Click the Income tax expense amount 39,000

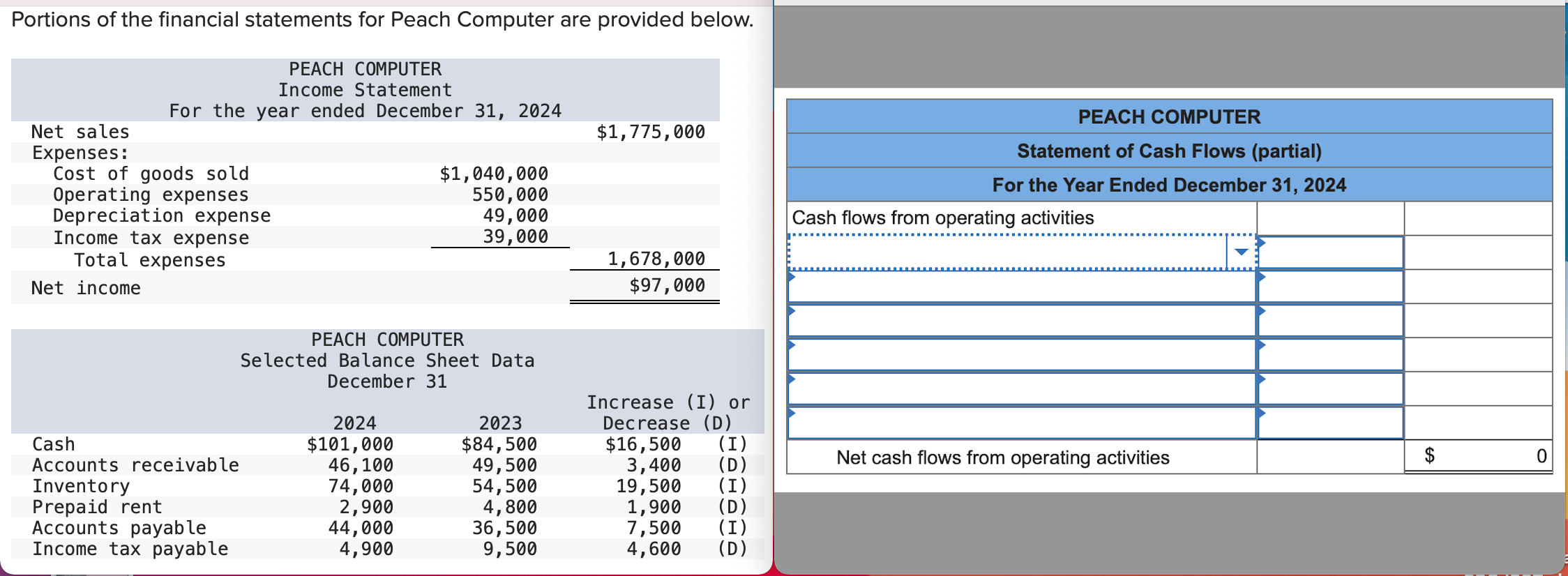click(x=515, y=236)
